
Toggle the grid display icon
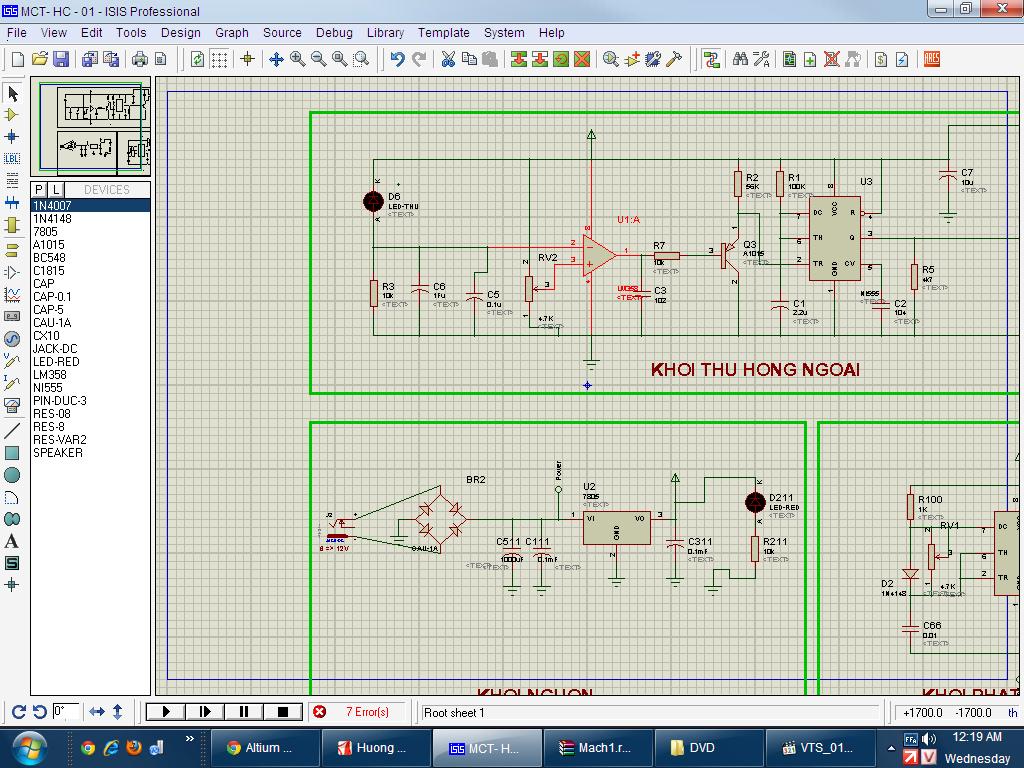219,60
